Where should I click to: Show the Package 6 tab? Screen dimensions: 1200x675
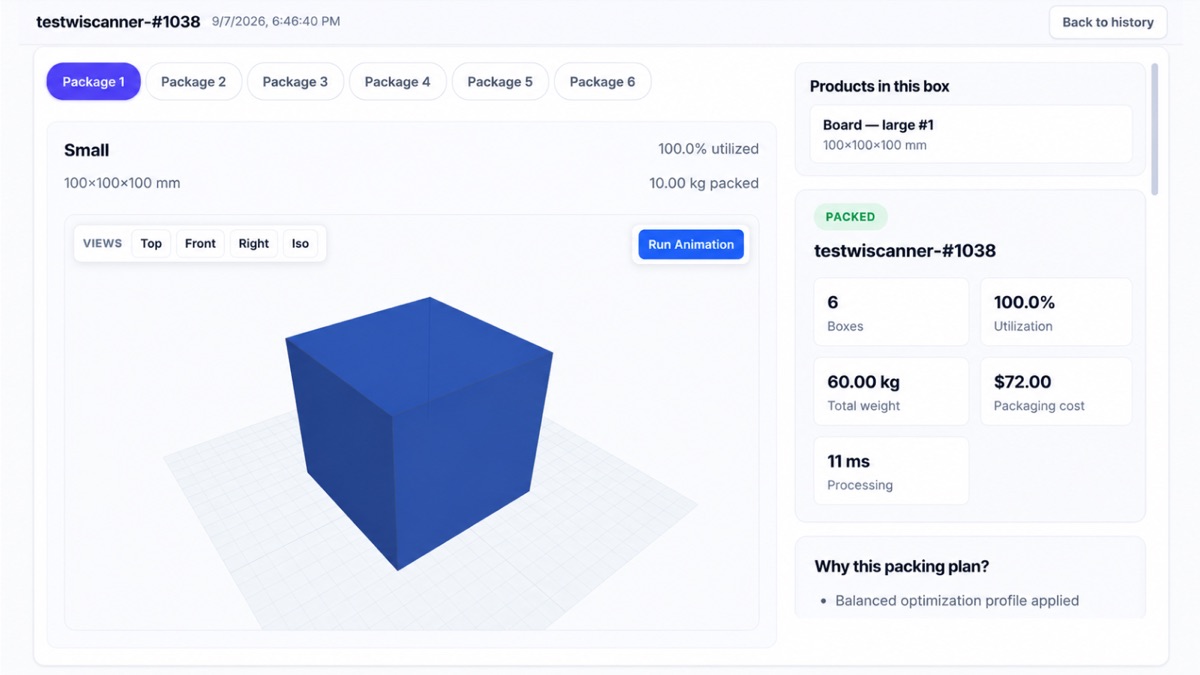pyautogui.click(x=602, y=82)
